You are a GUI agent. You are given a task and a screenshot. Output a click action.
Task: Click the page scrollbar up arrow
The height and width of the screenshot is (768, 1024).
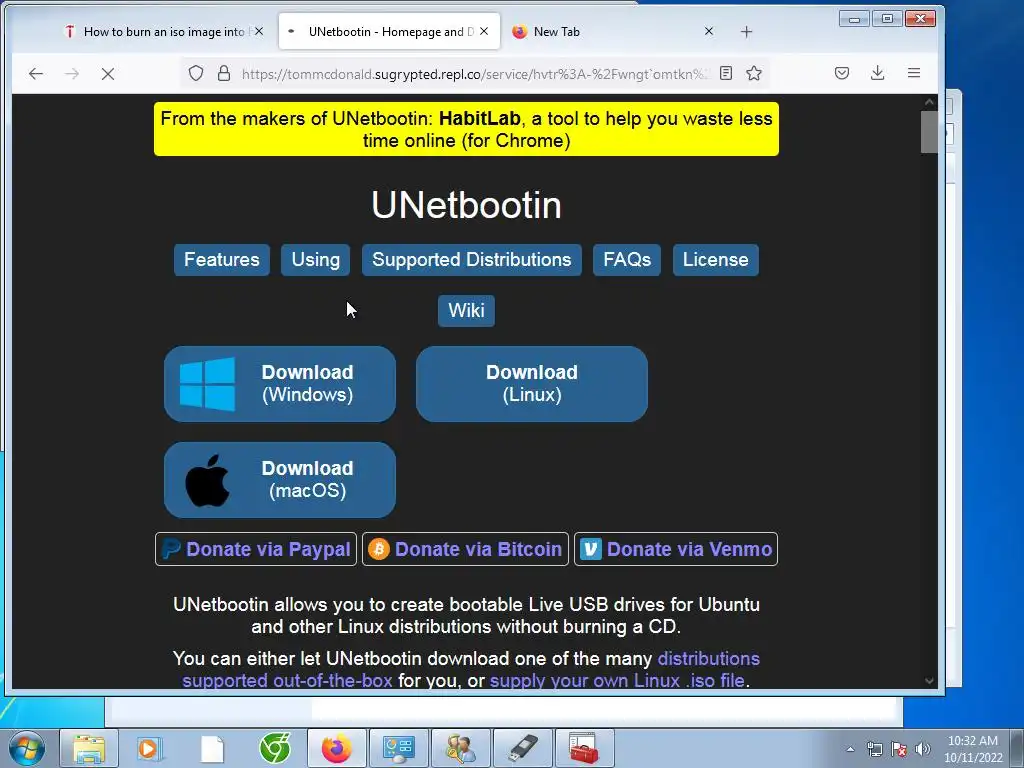click(x=929, y=102)
